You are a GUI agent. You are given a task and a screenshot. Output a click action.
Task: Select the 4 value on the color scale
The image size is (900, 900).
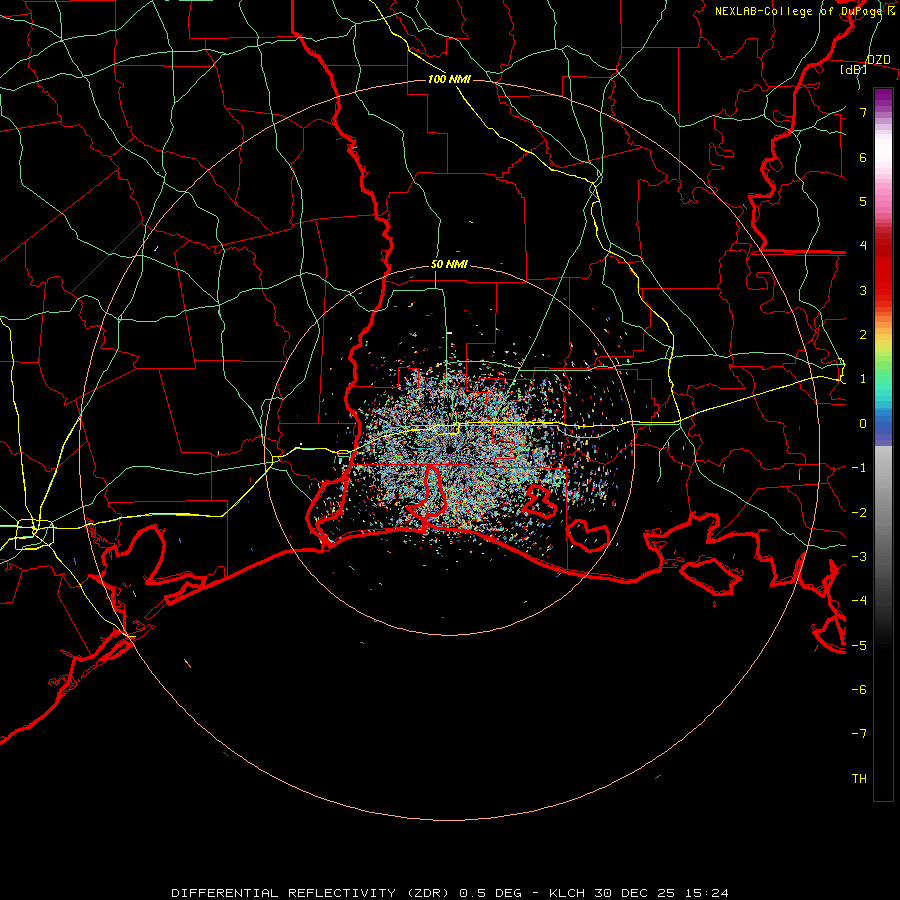pos(863,246)
